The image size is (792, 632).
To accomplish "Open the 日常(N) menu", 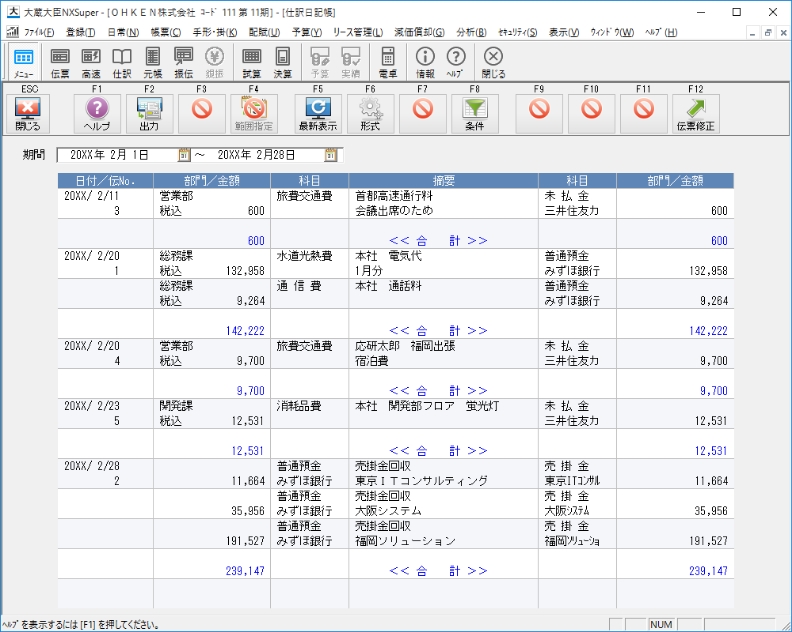I will pos(123,32).
